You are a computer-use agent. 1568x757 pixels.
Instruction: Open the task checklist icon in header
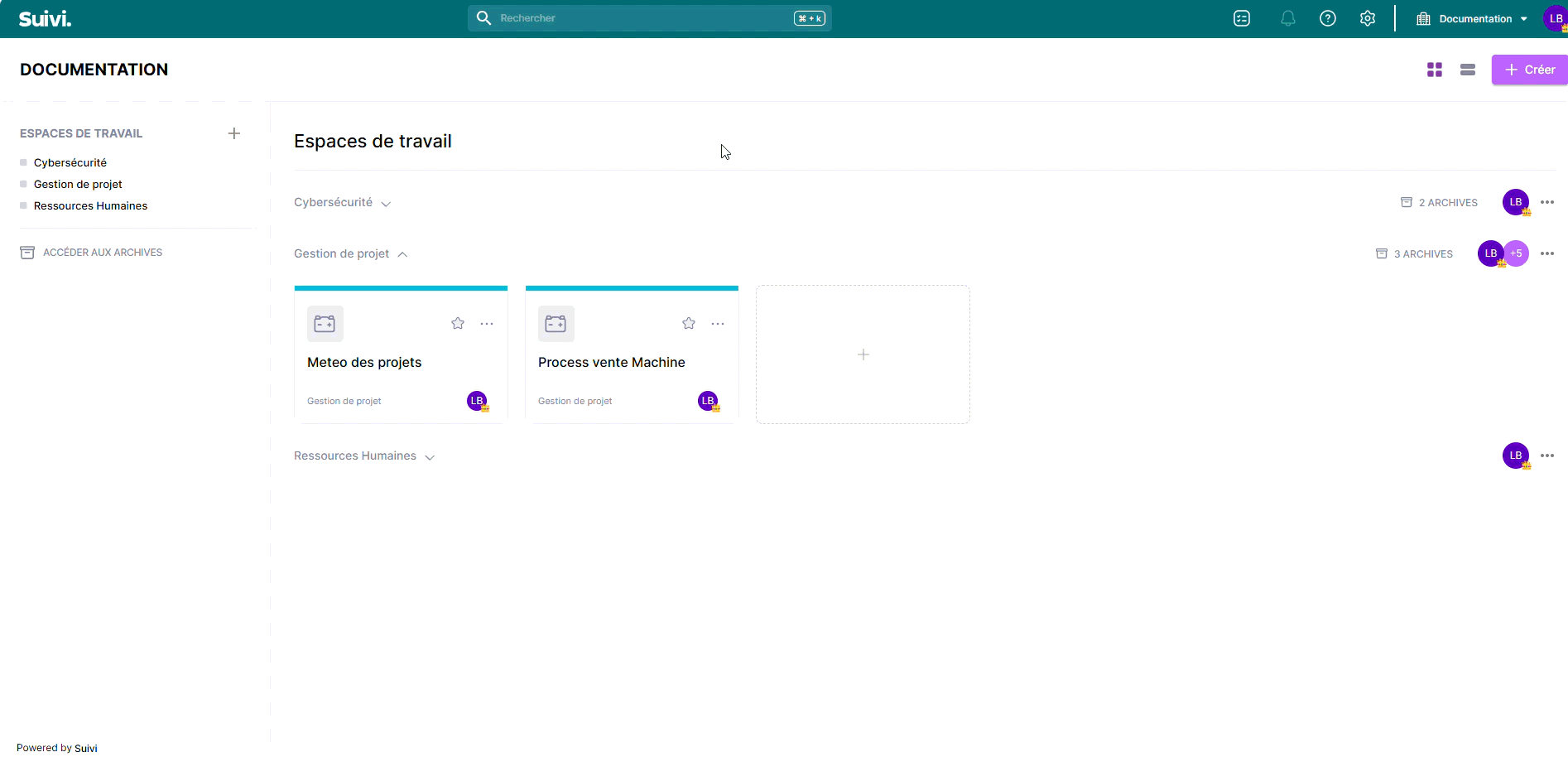1241,18
